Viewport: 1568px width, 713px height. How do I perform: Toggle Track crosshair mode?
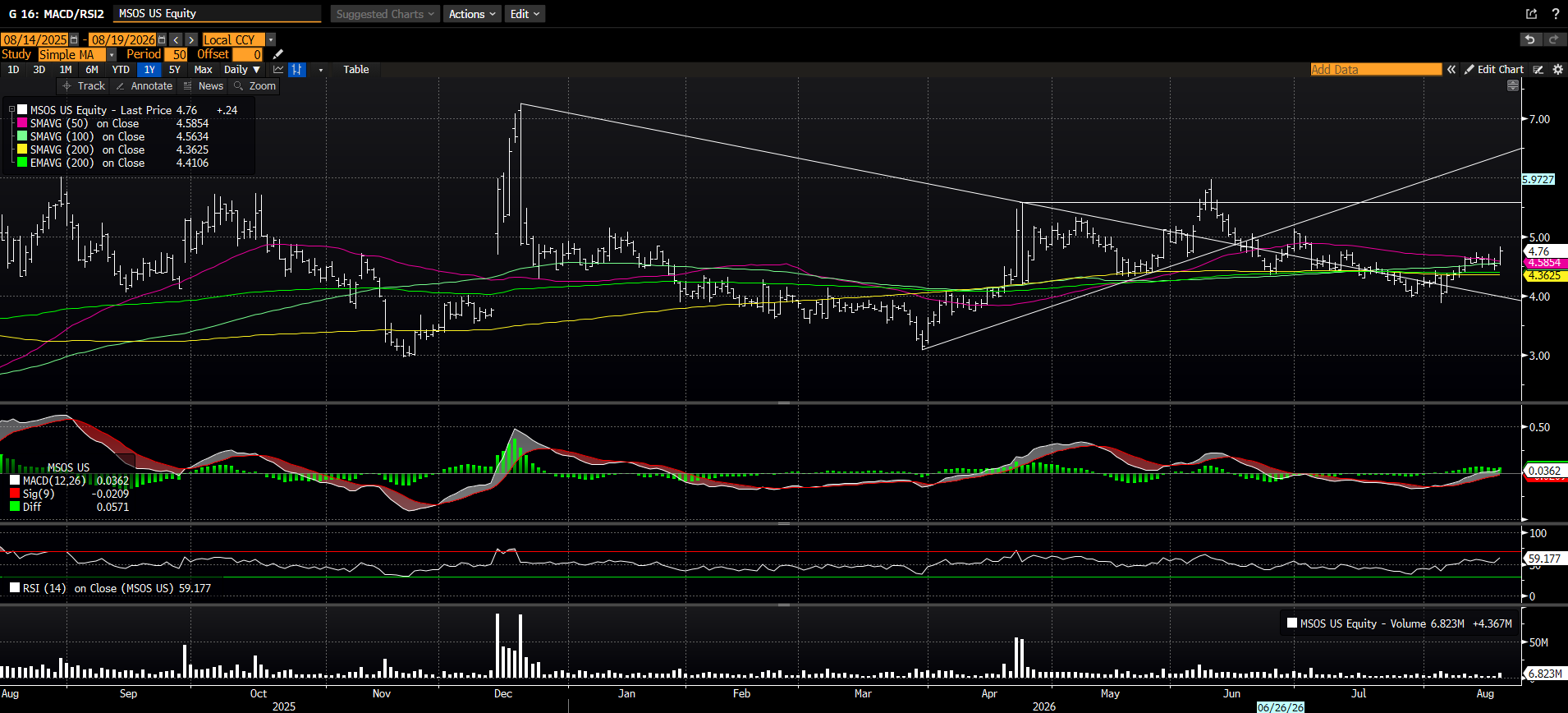pyautogui.click(x=84, y=85)
